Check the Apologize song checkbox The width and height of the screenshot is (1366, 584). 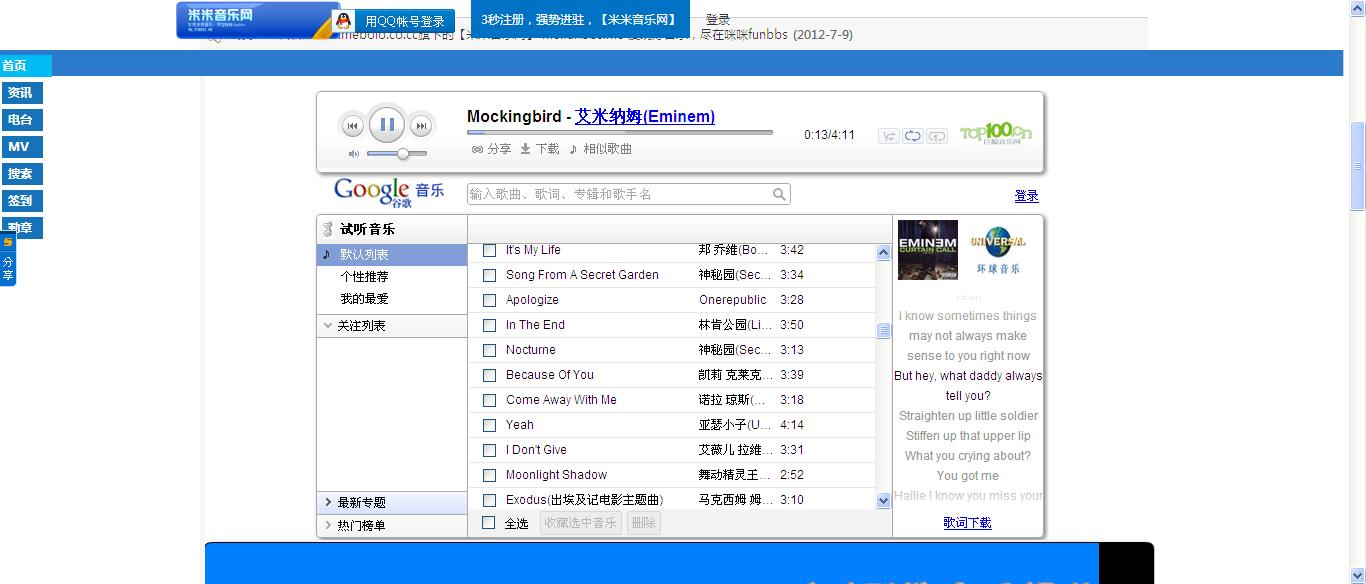pyautogui.click(x=490, y=300)
